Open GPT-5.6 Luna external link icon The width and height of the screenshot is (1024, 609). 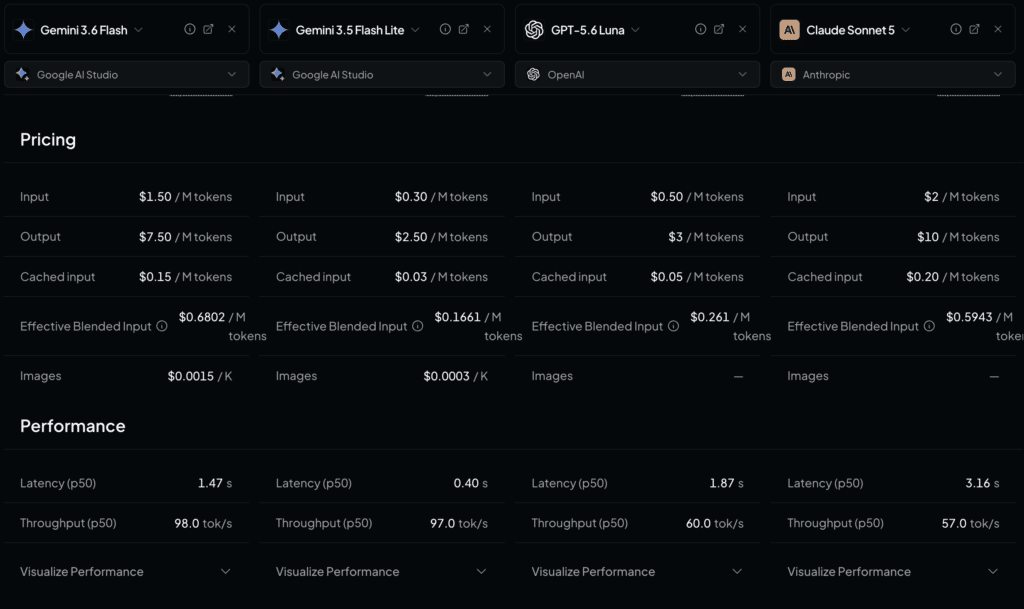719,29
